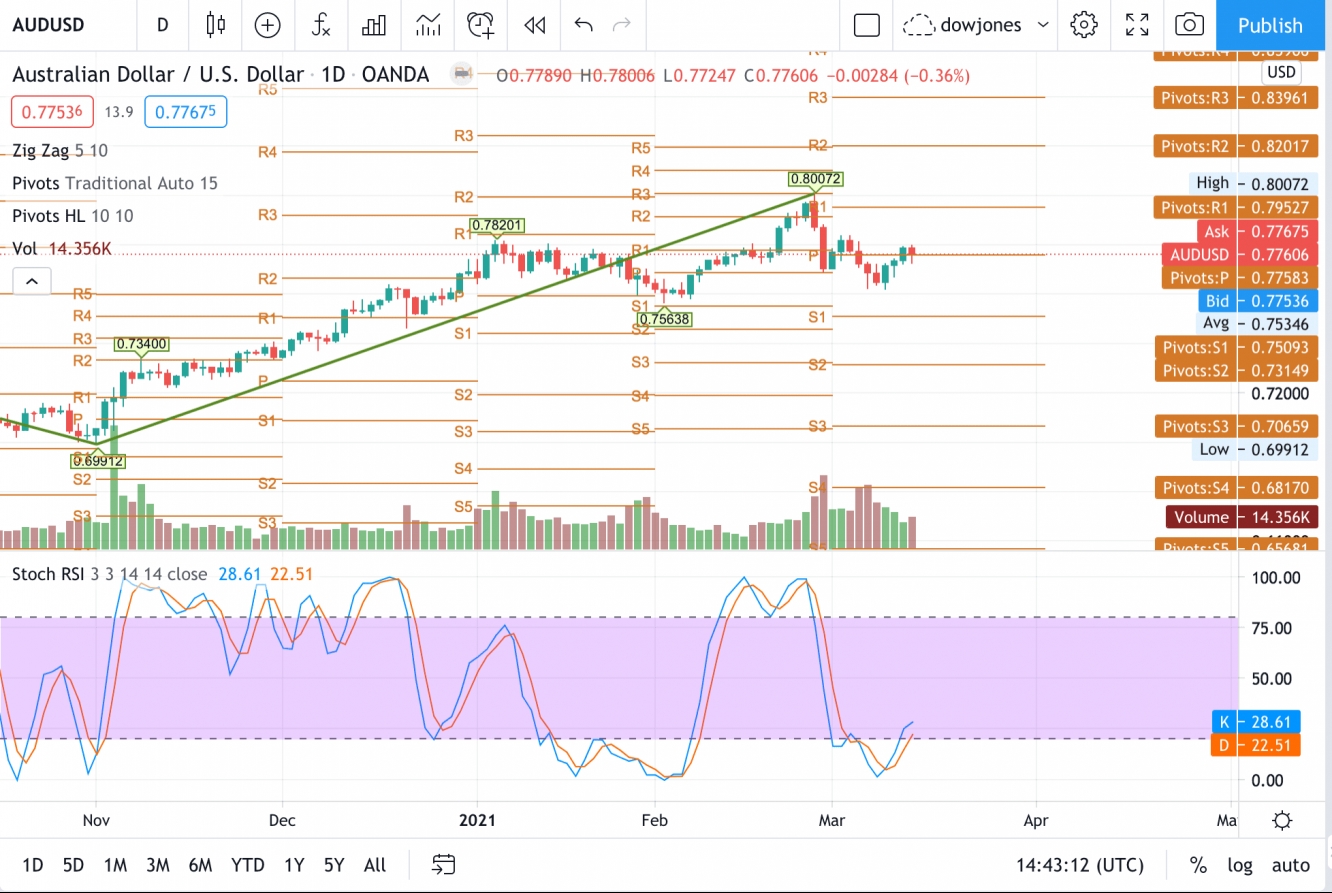
Task: Click the Pivots:R2 0.82017 price label
Action: (x=1235, y=146)
